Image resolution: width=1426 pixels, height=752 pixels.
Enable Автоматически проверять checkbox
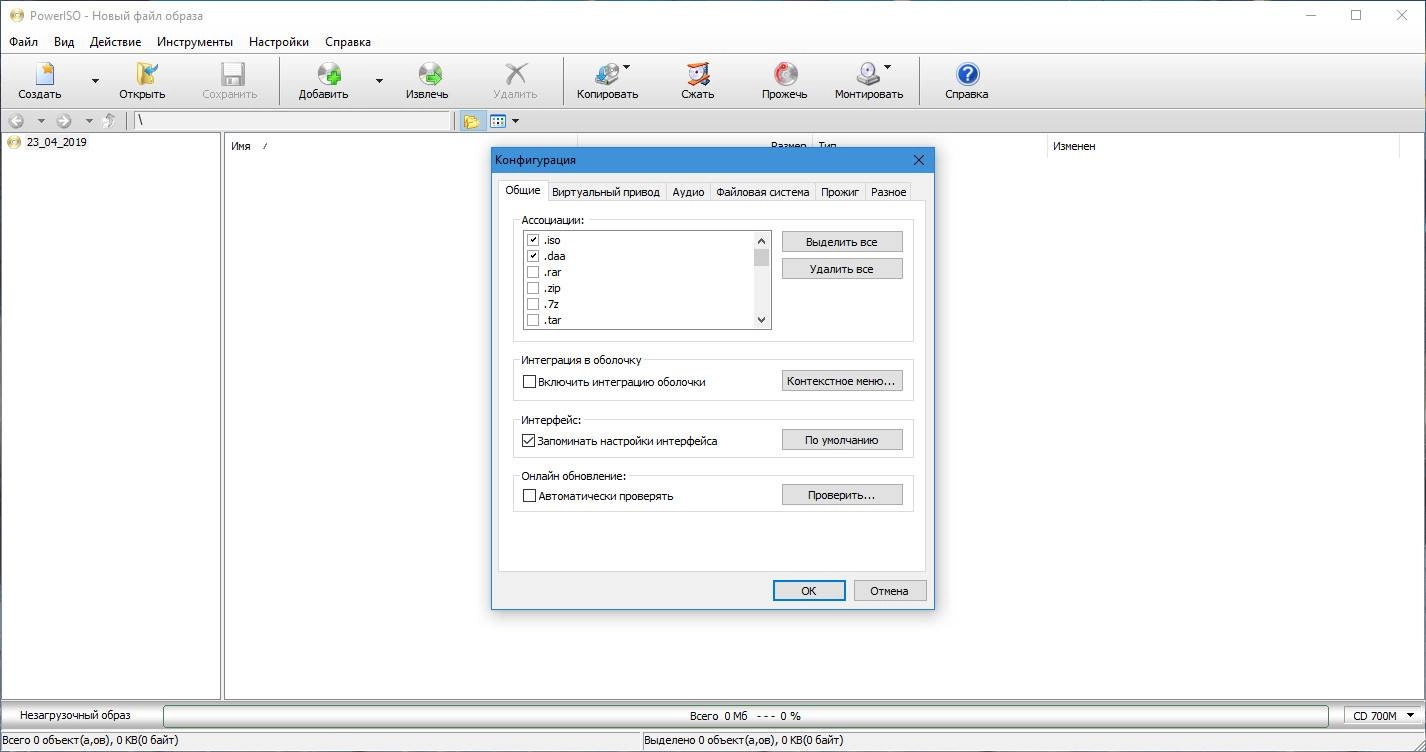point(530,495)
